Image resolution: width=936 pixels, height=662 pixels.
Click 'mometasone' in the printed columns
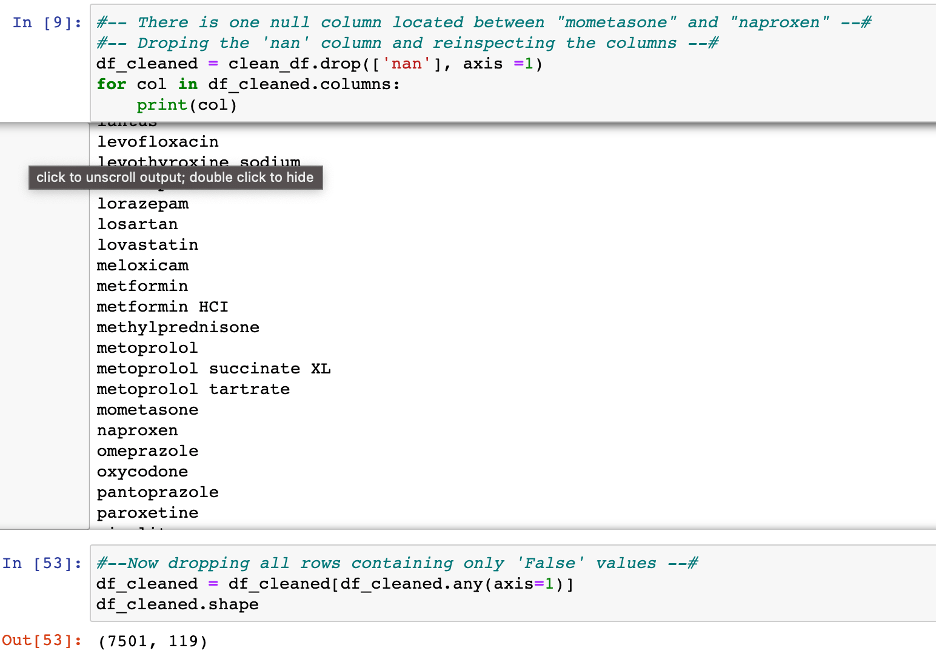[147, 410]
